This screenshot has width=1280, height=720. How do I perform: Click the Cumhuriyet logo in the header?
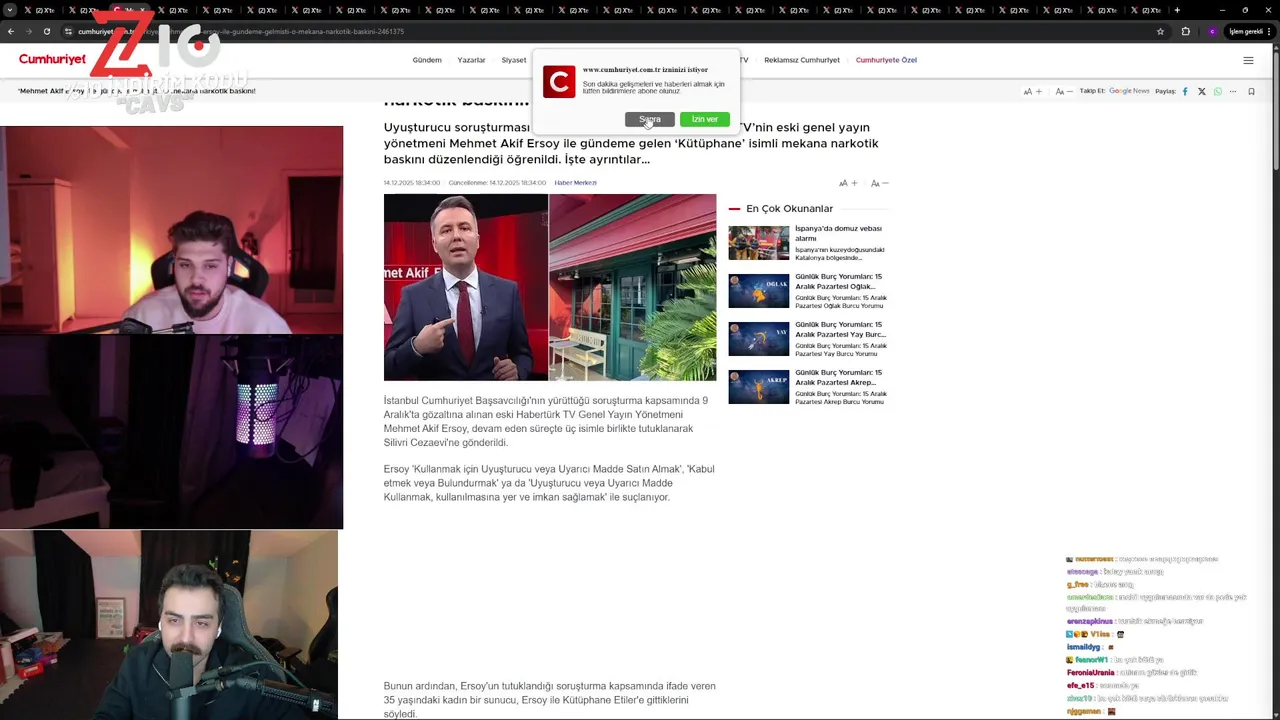coord(52,60)
